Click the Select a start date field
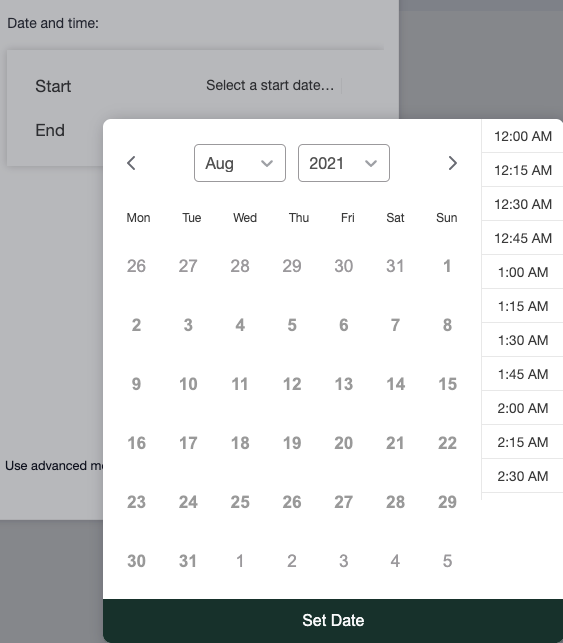The height and width of the screenshot is (643, 563). tap(270, 85)
